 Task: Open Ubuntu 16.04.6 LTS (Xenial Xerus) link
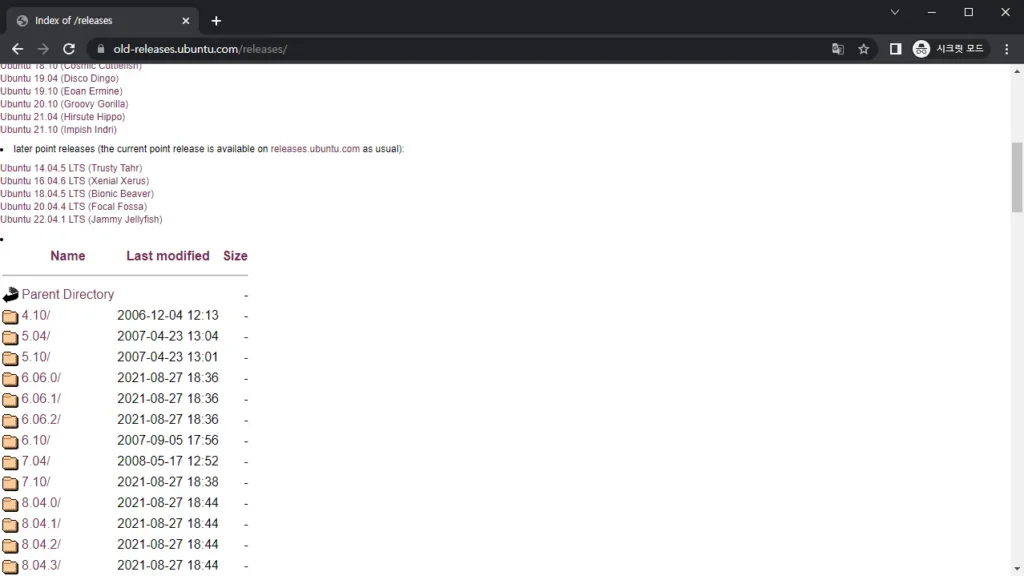click(x=74, y=181)
